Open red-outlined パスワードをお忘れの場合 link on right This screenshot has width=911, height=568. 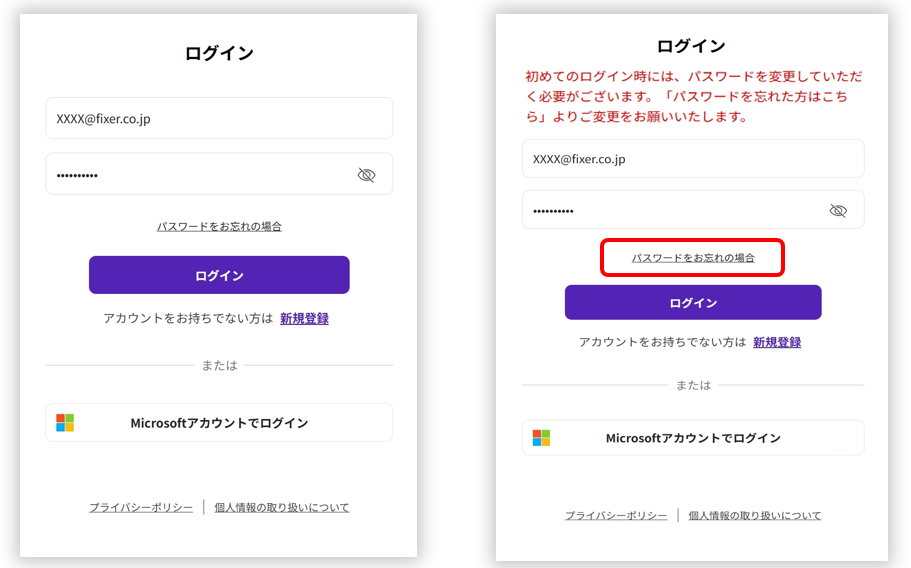[x=693, y=258]
